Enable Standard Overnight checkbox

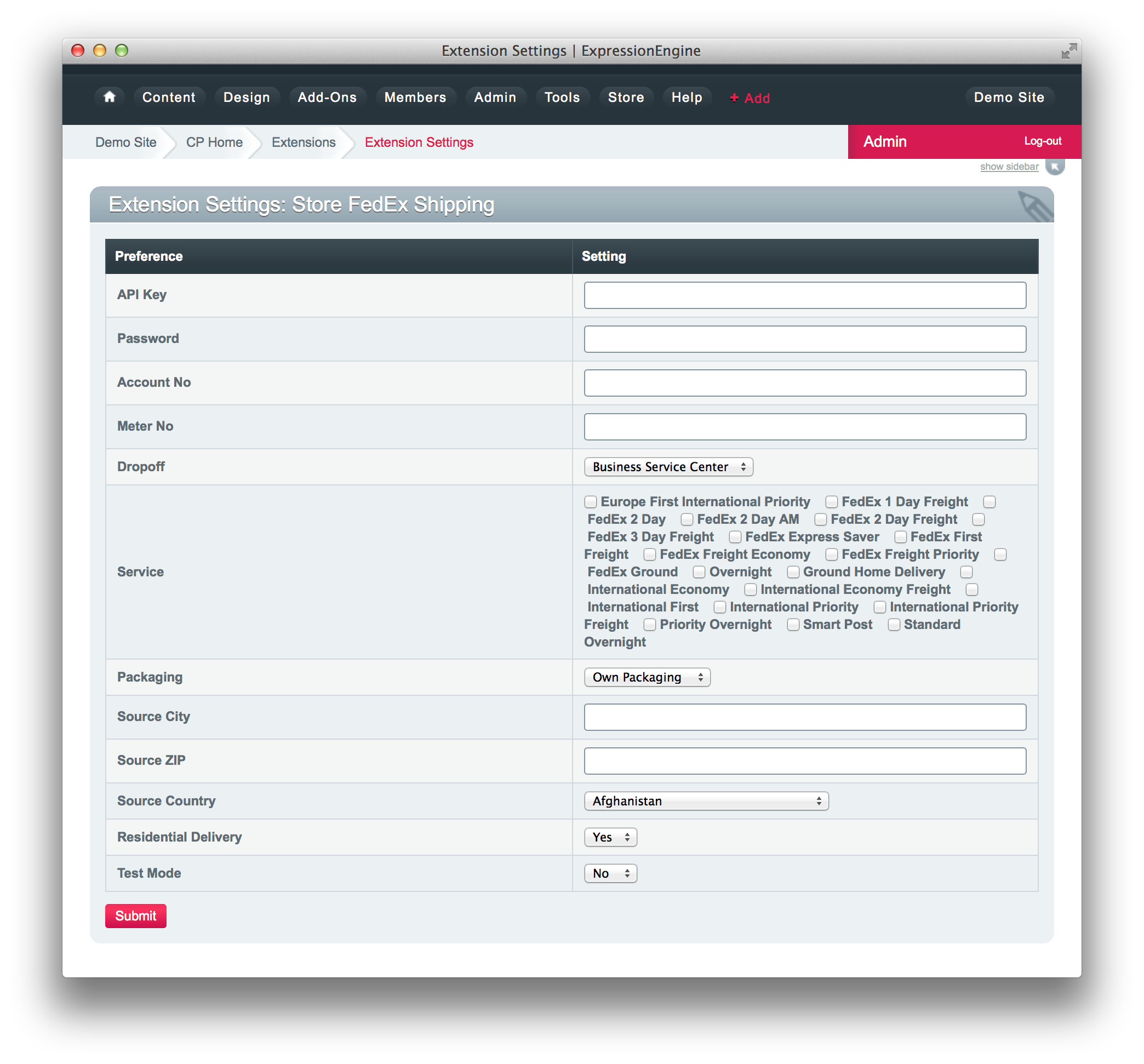[x=894, y=625]
